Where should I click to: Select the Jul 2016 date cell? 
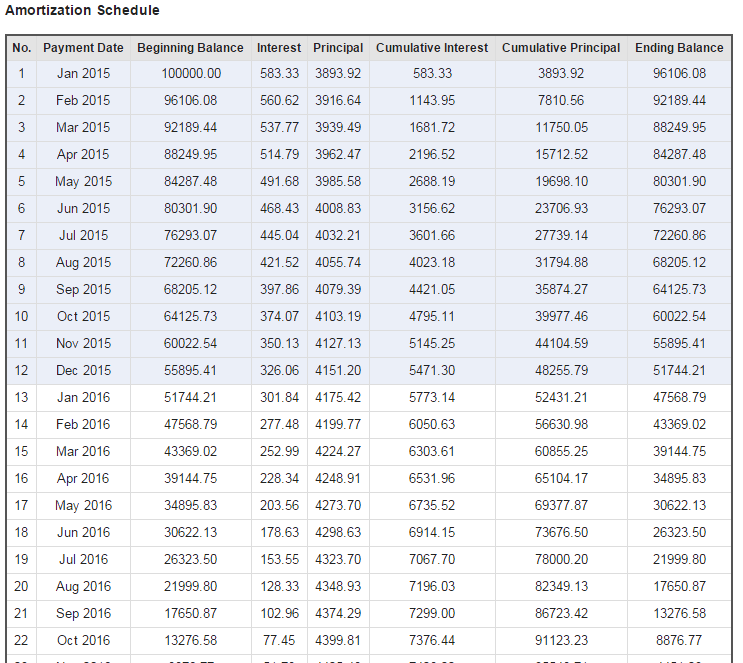click(83, 560)
